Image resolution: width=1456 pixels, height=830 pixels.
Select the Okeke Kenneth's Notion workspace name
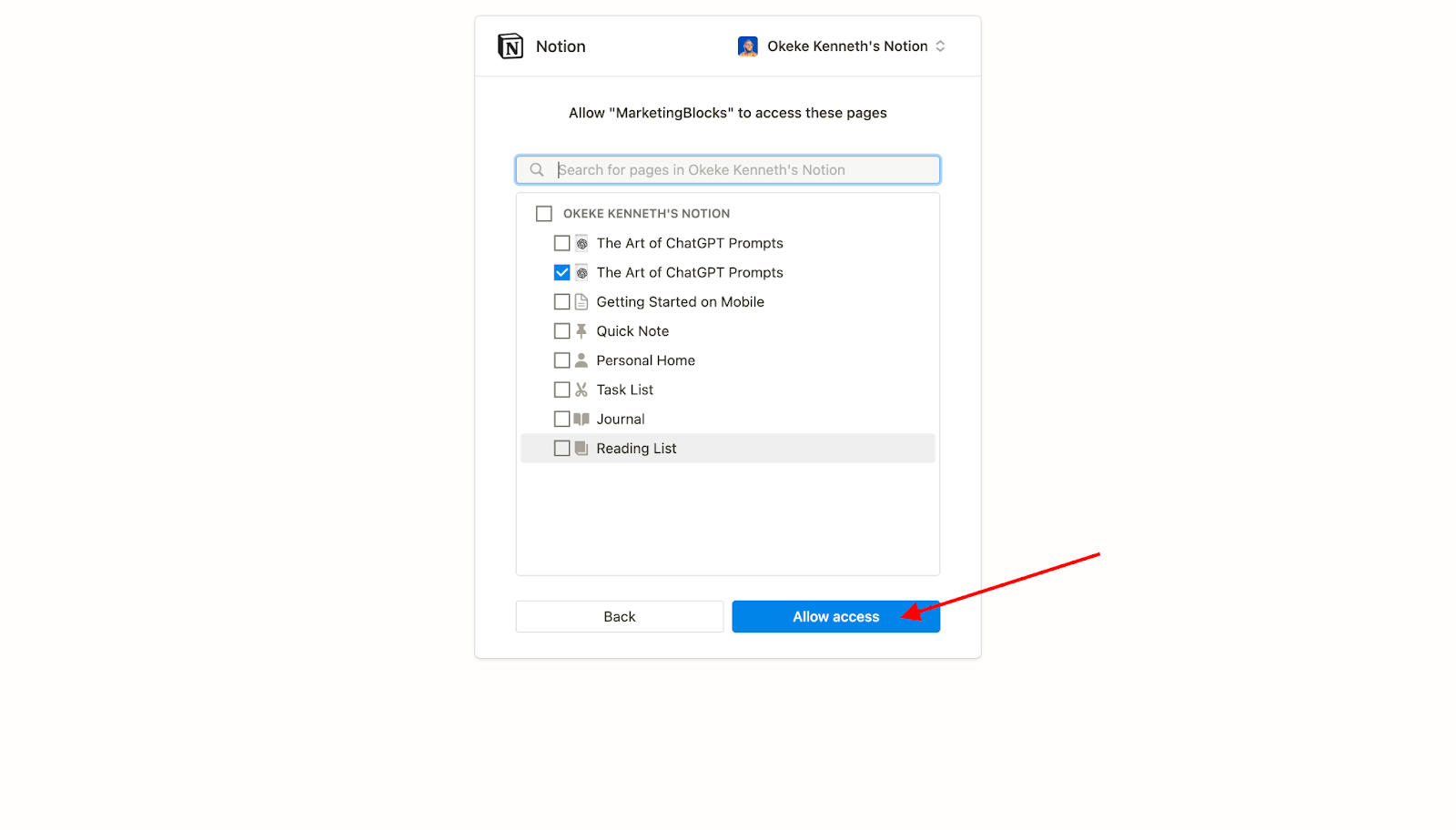[x=847, y=46]
